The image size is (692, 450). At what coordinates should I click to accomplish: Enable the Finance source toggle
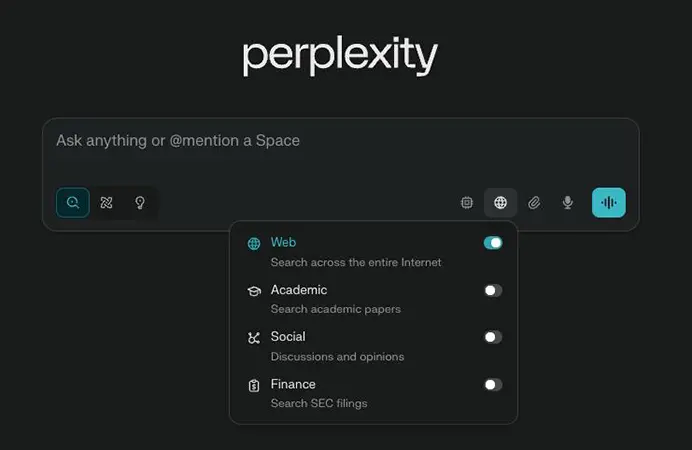[493, 384]
